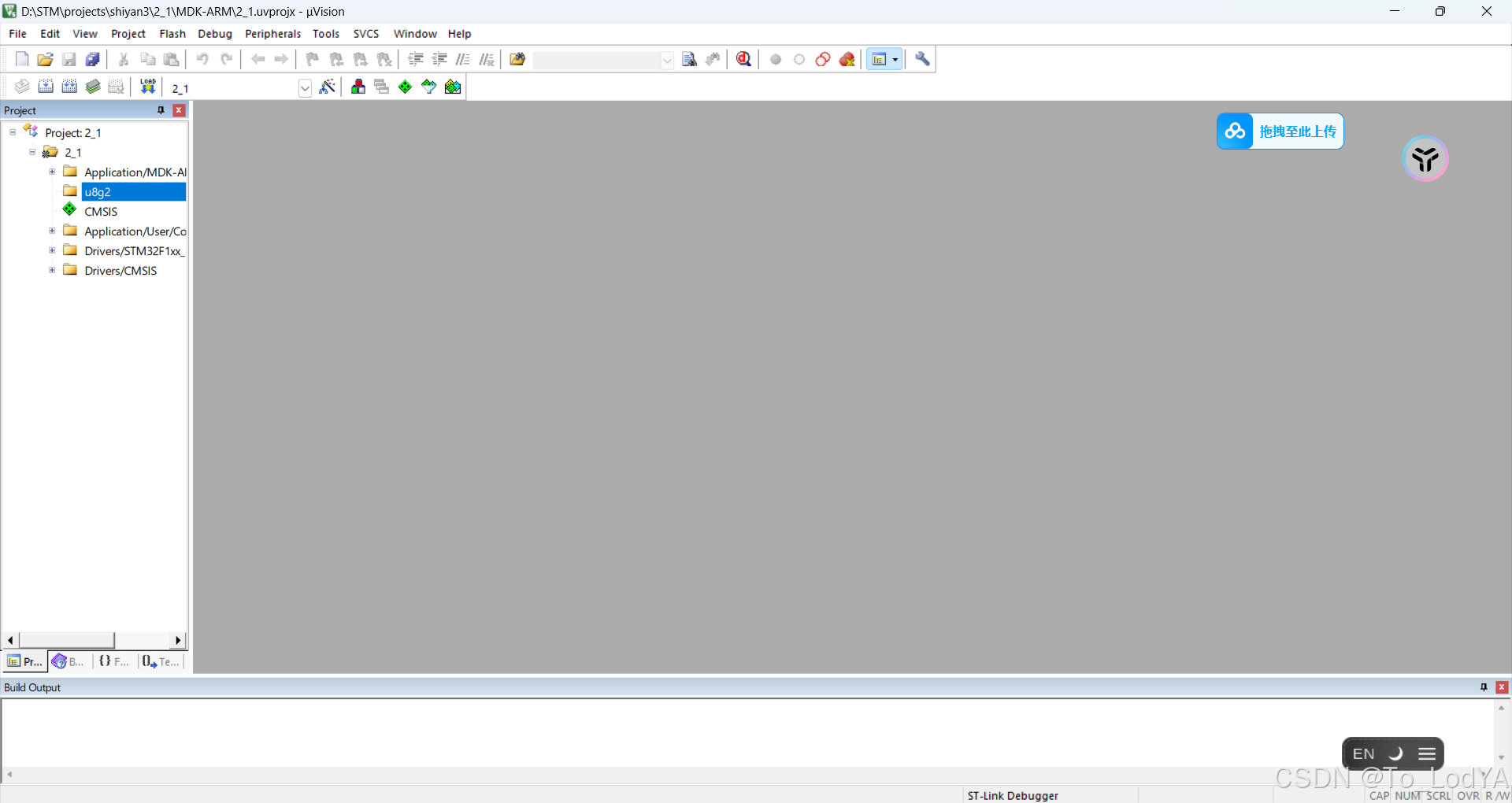Click the Open file folder icon
The height and width of the screenshot is (803, 1512).
point(46,59)
